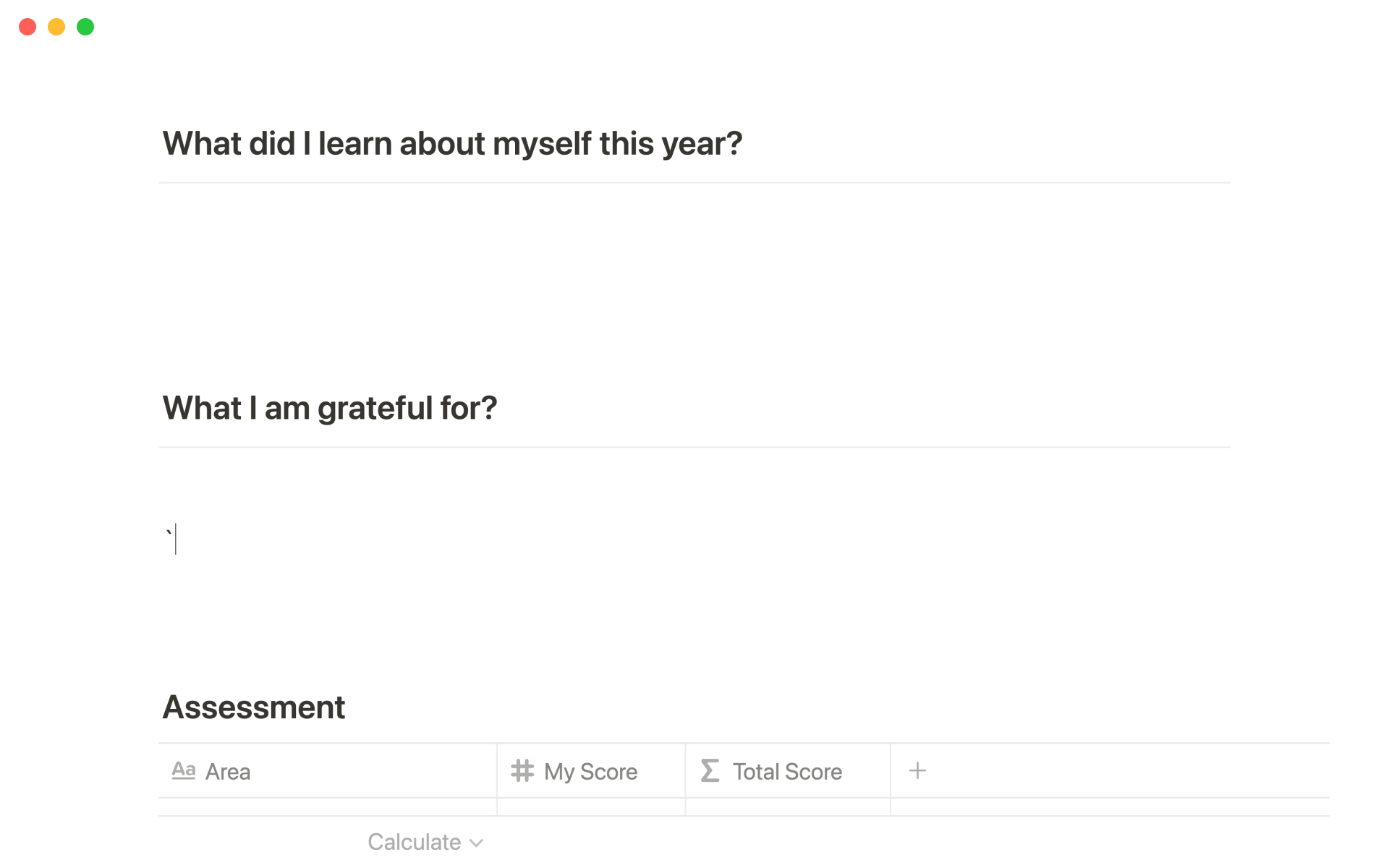1389x868 pixels.
Task: Open the My Score column header label
Action: pos(590,772)
